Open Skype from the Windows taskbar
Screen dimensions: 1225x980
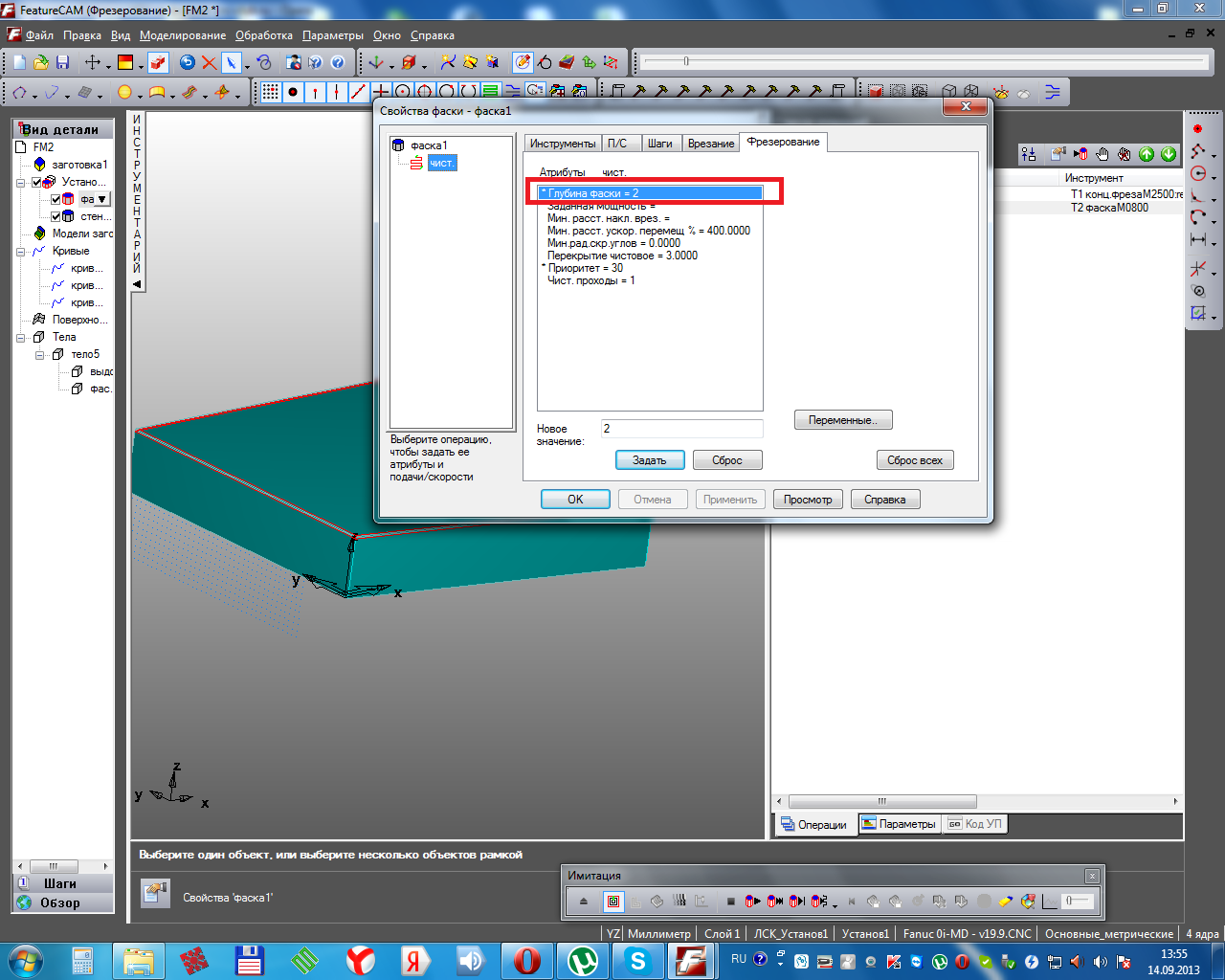pyautogui.click(x=636, y=960)
